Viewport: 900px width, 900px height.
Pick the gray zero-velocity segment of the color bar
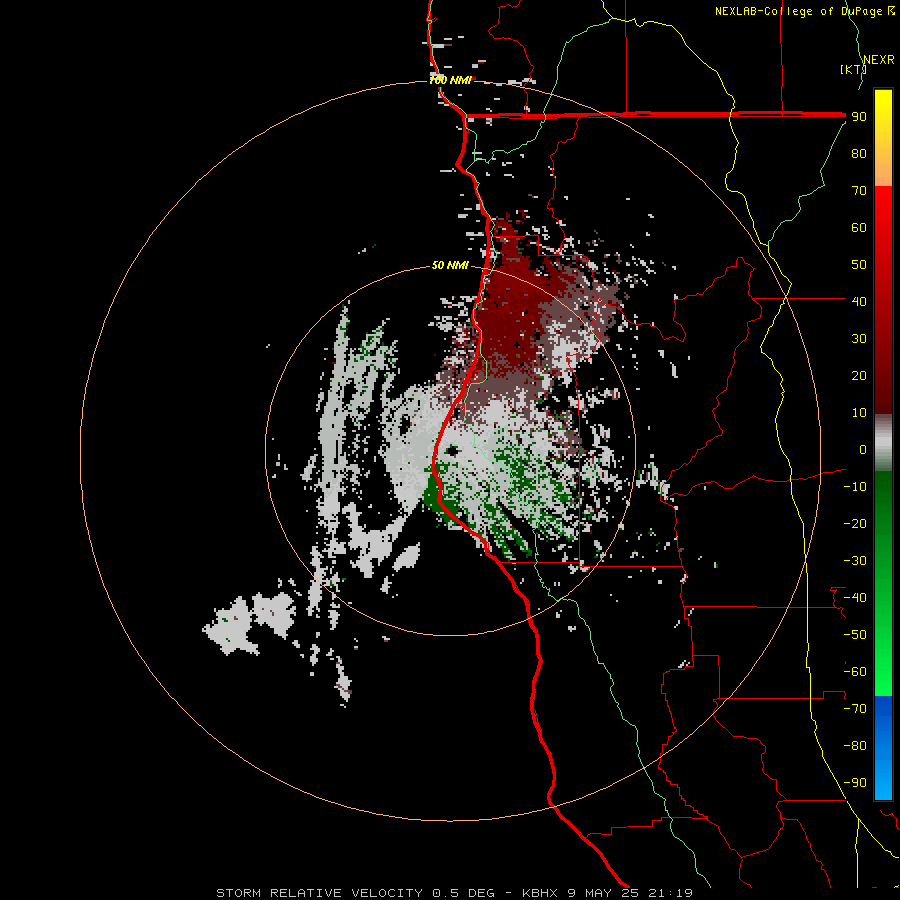point(883,443)
